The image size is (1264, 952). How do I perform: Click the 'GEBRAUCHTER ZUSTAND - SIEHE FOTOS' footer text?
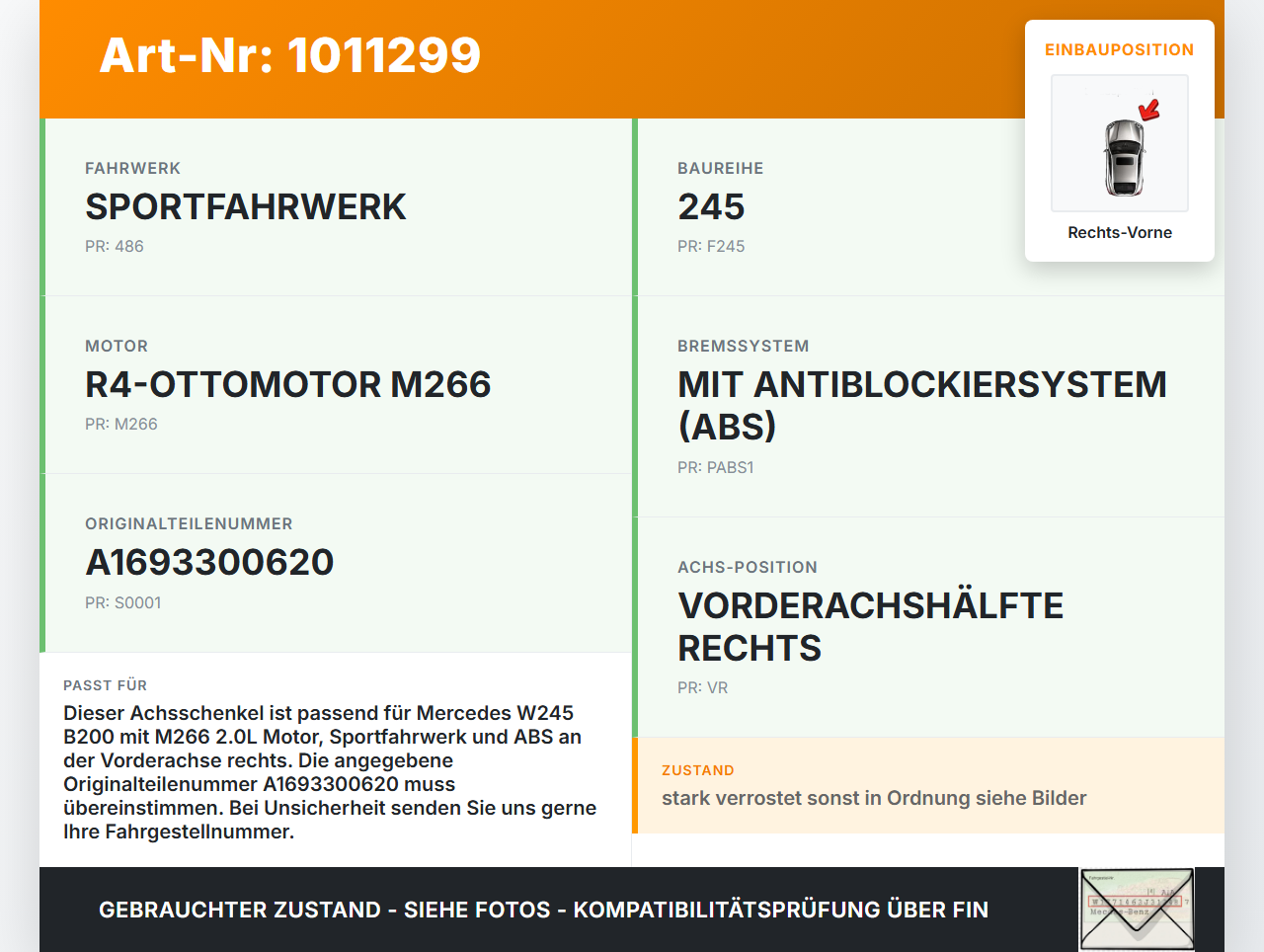pyautogui.click(x=543, y=910)
